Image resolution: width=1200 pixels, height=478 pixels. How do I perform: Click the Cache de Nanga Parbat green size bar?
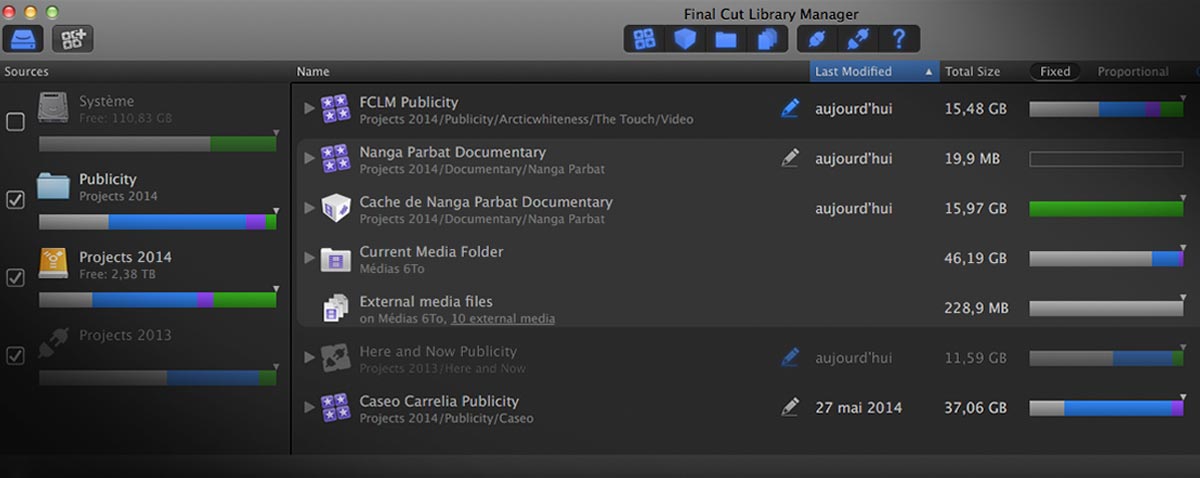(x=1106, y=209)
